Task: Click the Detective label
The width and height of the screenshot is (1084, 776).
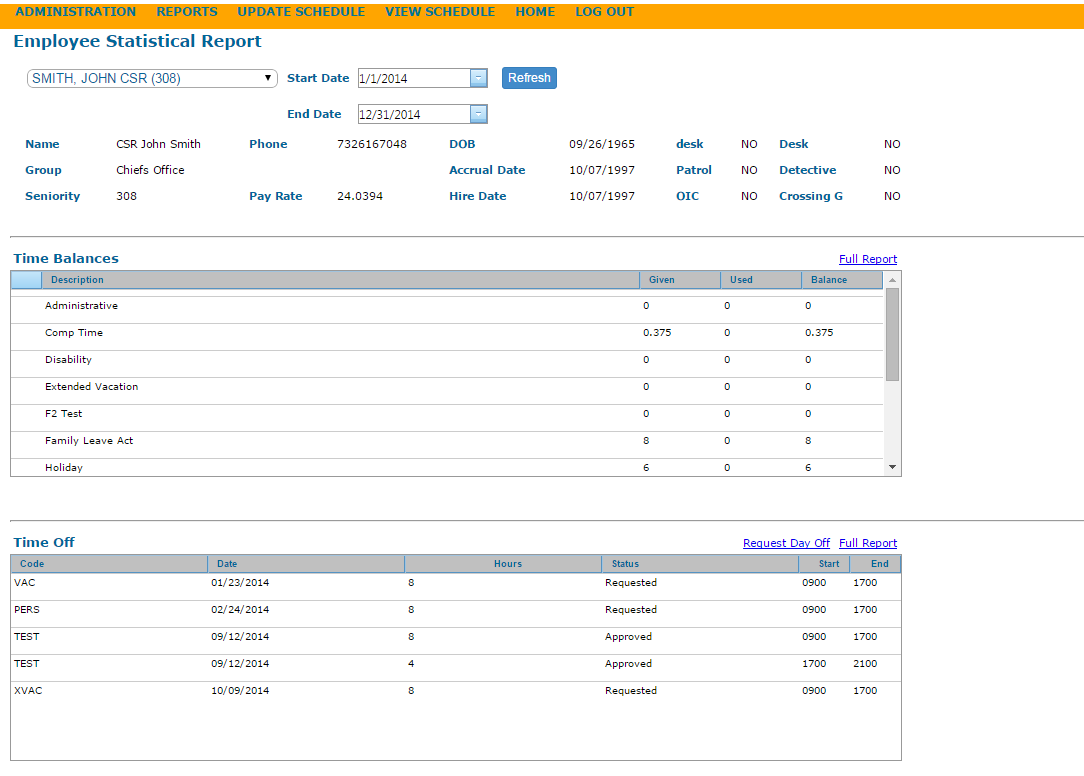Action: click(807, 170)
